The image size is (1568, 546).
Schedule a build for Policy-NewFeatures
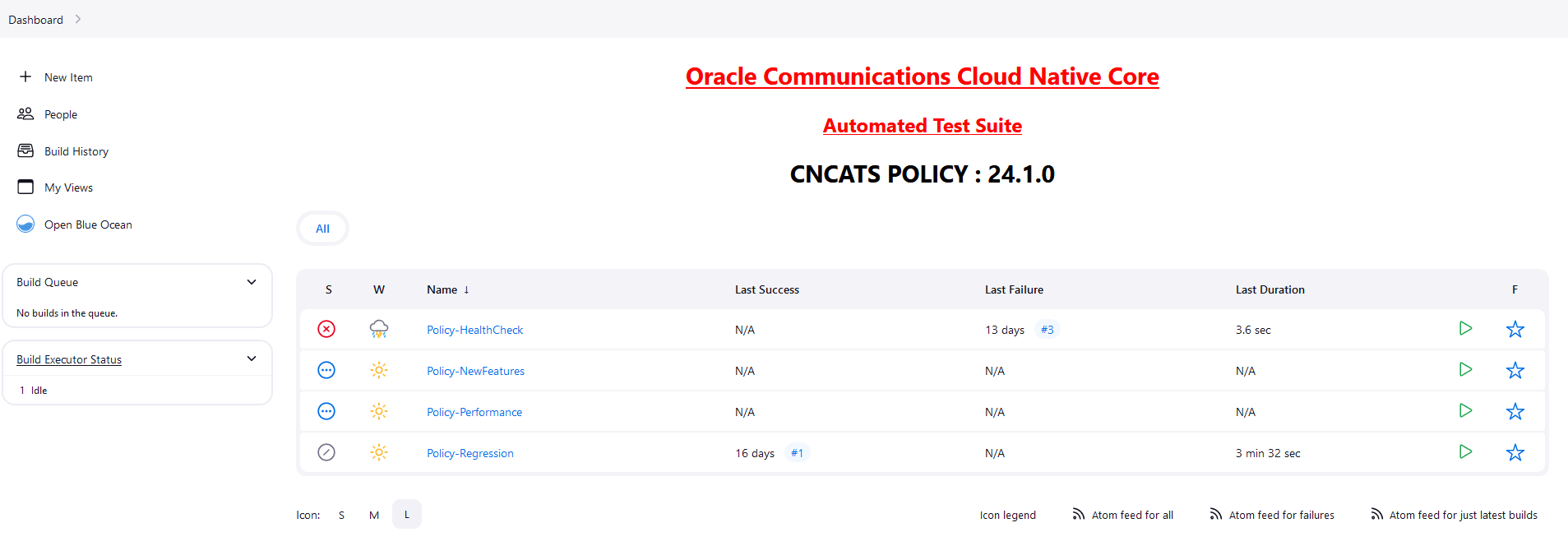1465,369
